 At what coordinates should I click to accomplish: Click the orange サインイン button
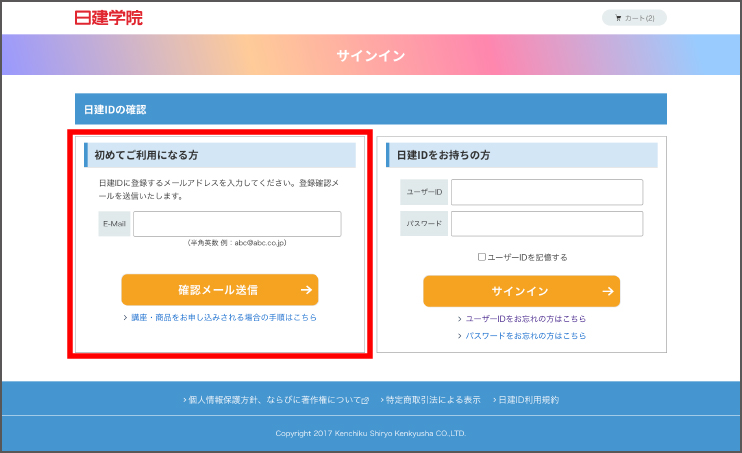(x=521, y=291)
